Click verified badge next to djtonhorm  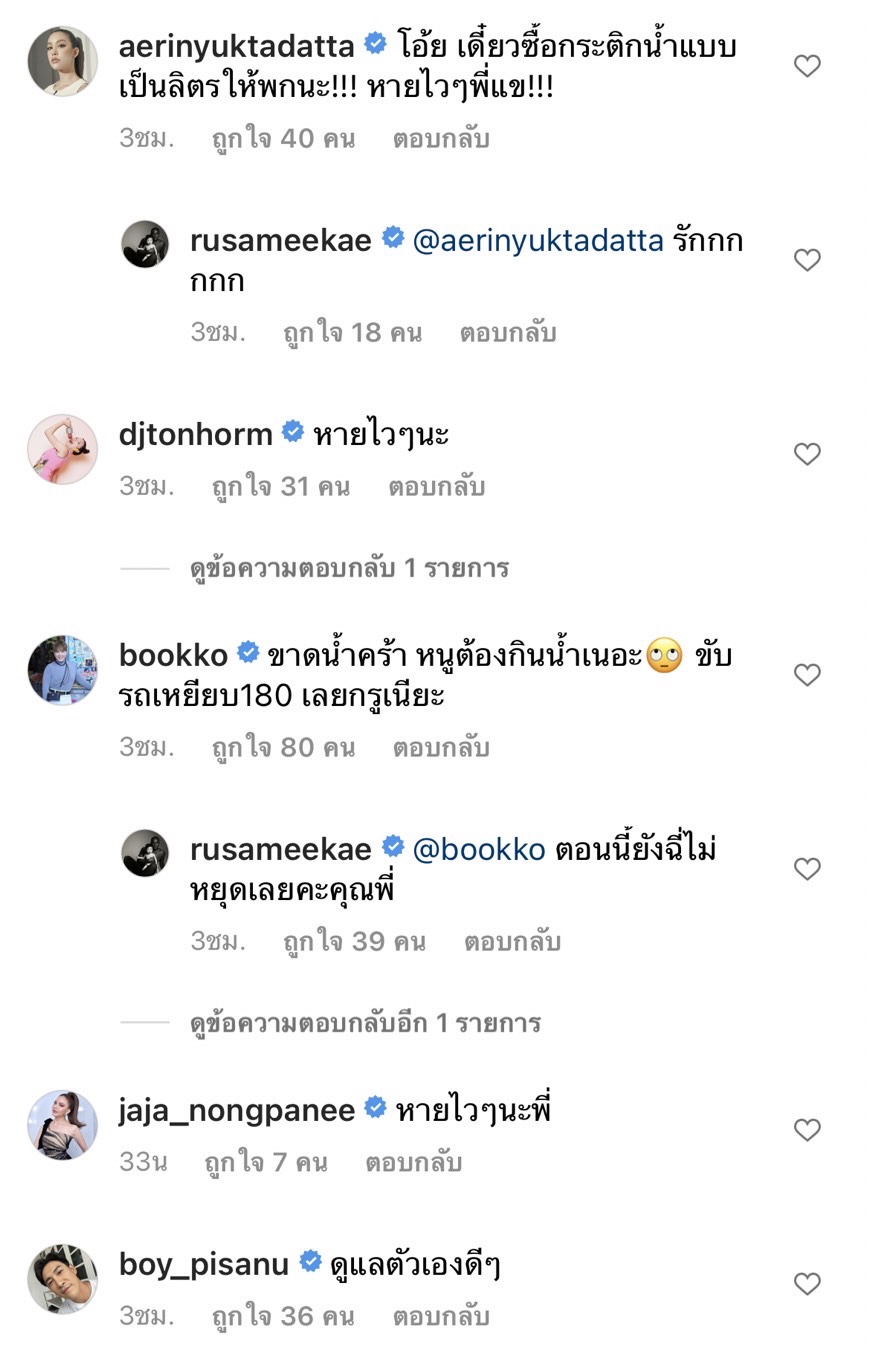(x=293, y=432)
